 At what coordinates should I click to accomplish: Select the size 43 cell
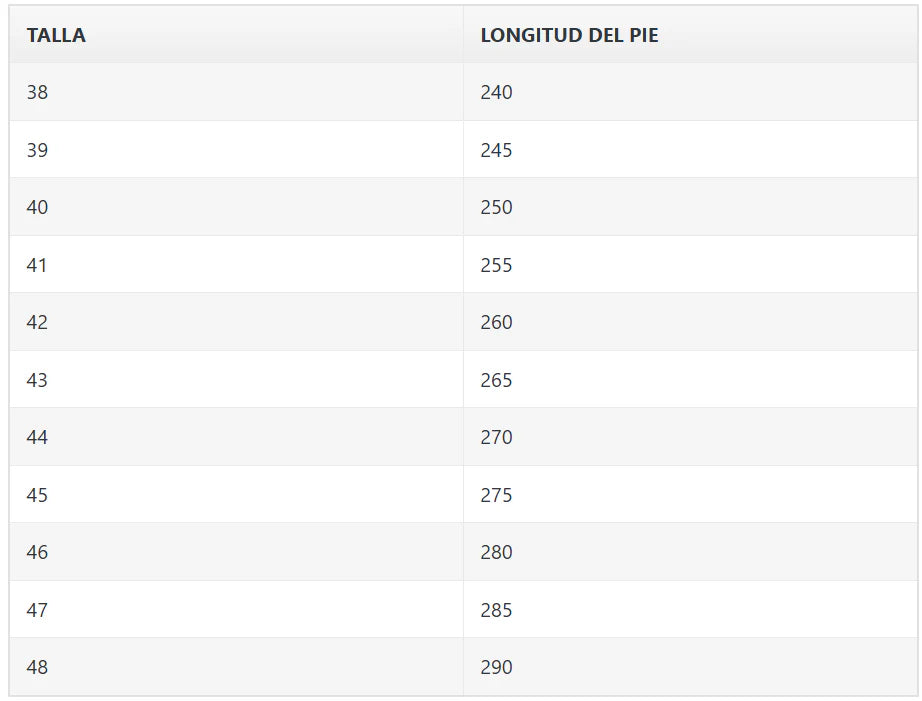pos(38,380)
